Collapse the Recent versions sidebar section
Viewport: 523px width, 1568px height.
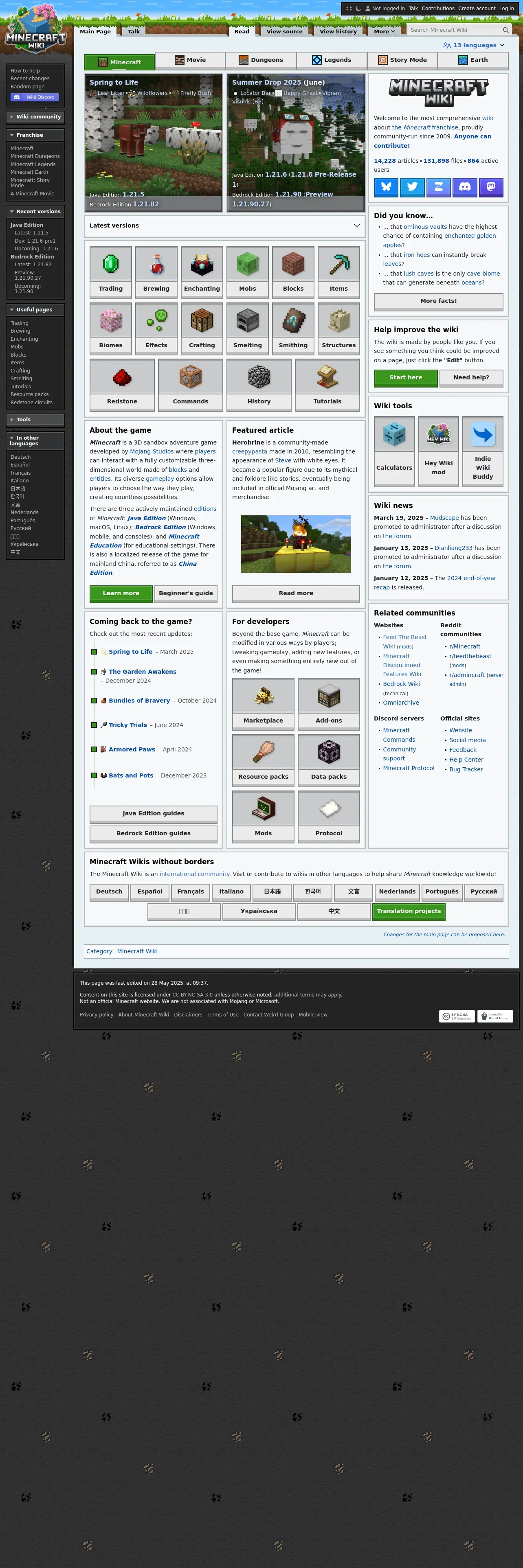[35, 212]
